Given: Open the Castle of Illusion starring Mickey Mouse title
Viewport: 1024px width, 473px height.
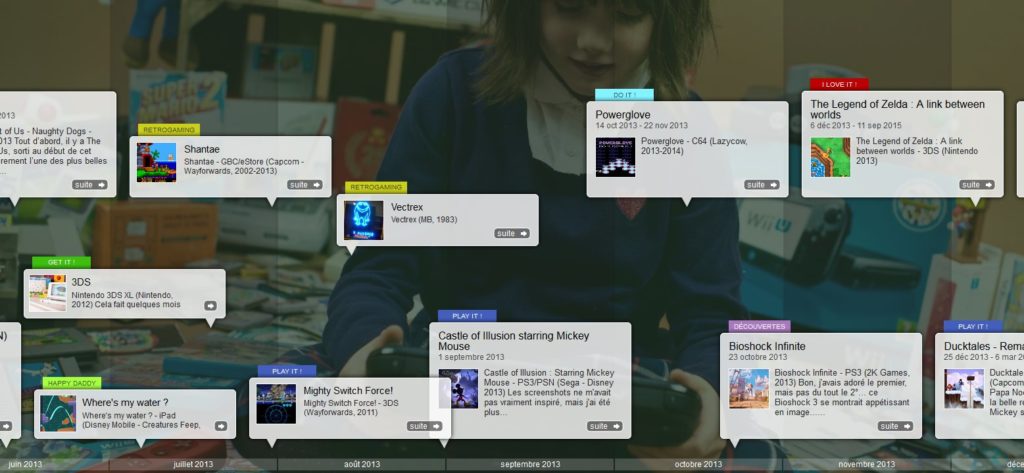Looking at the screenshot, I should (x=514, y=341).
